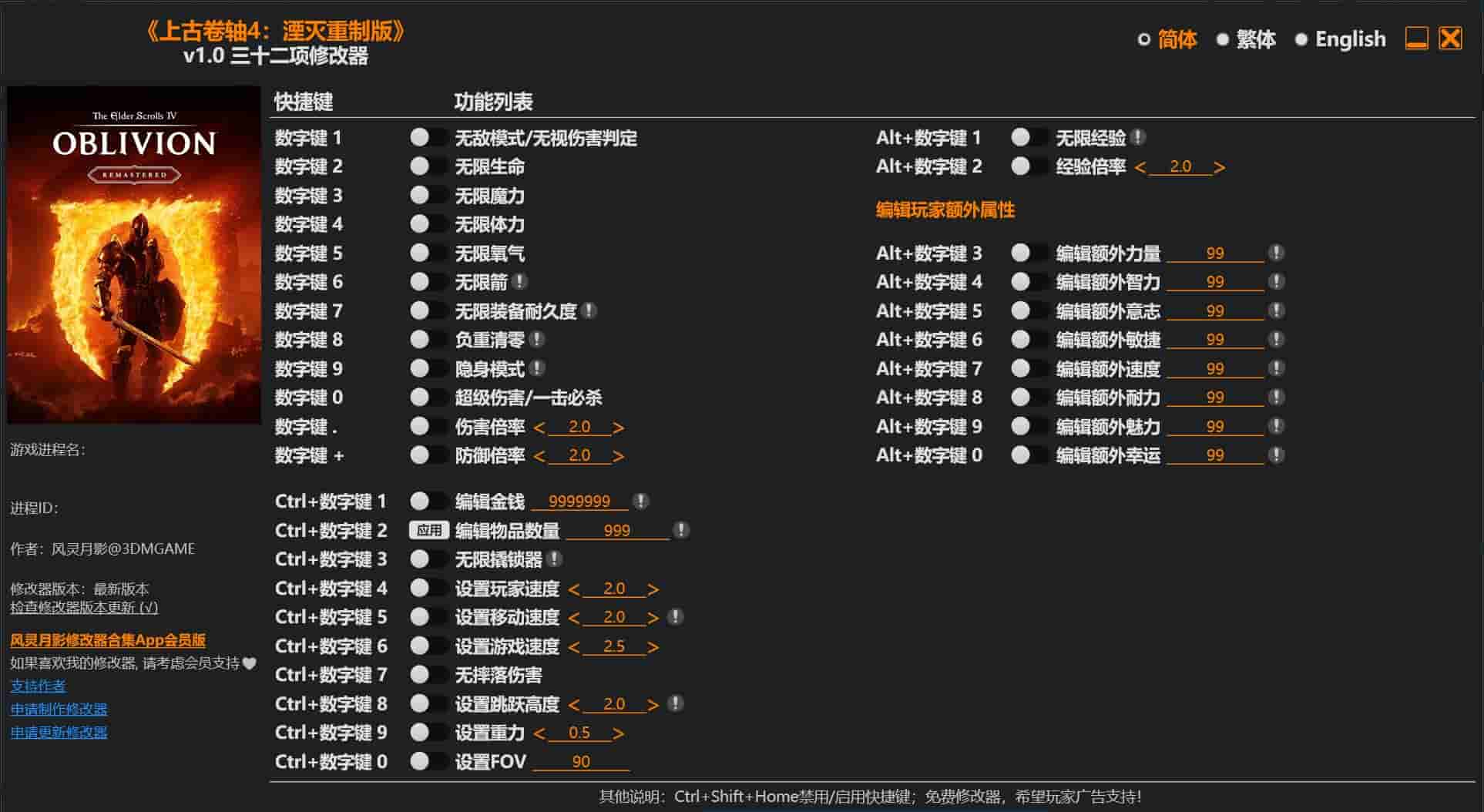Image resolution: width=1484 pixels, height=812 pixels.
Task: Click info icon beside 负重清零
Action: pos(537,340)
